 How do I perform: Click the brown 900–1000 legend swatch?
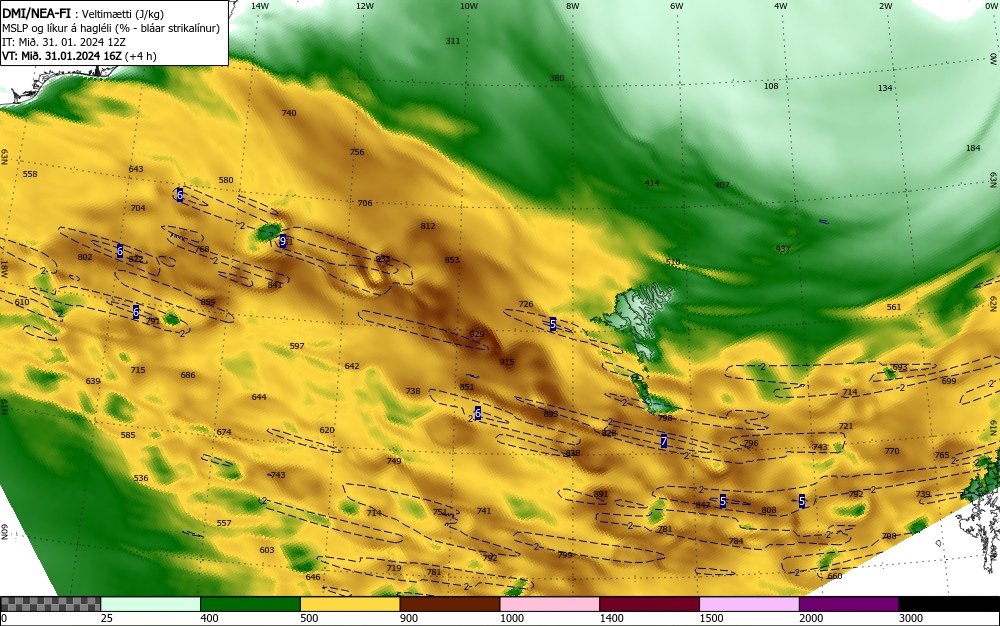(450, 604)
